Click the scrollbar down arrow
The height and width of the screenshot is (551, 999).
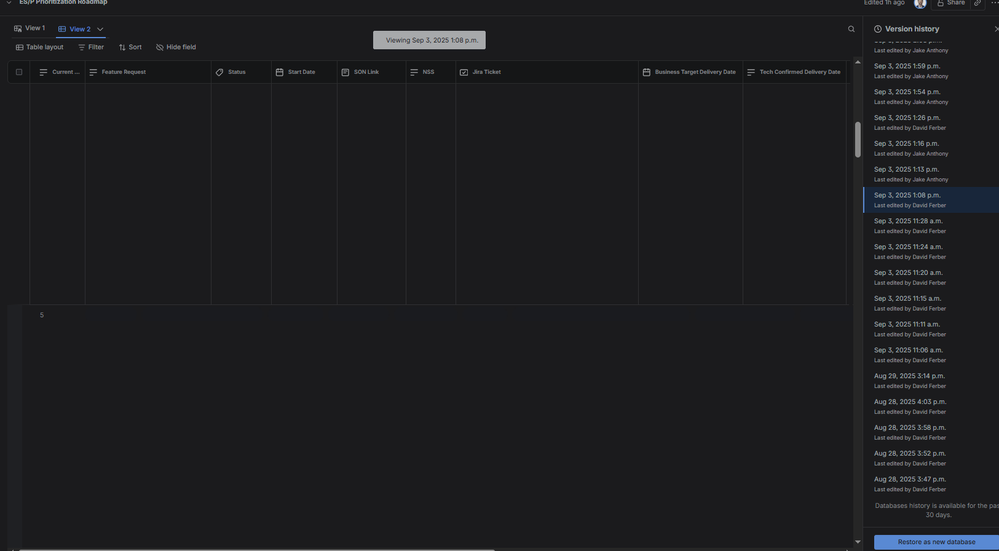pyautogui.click(x=858, y=542)
